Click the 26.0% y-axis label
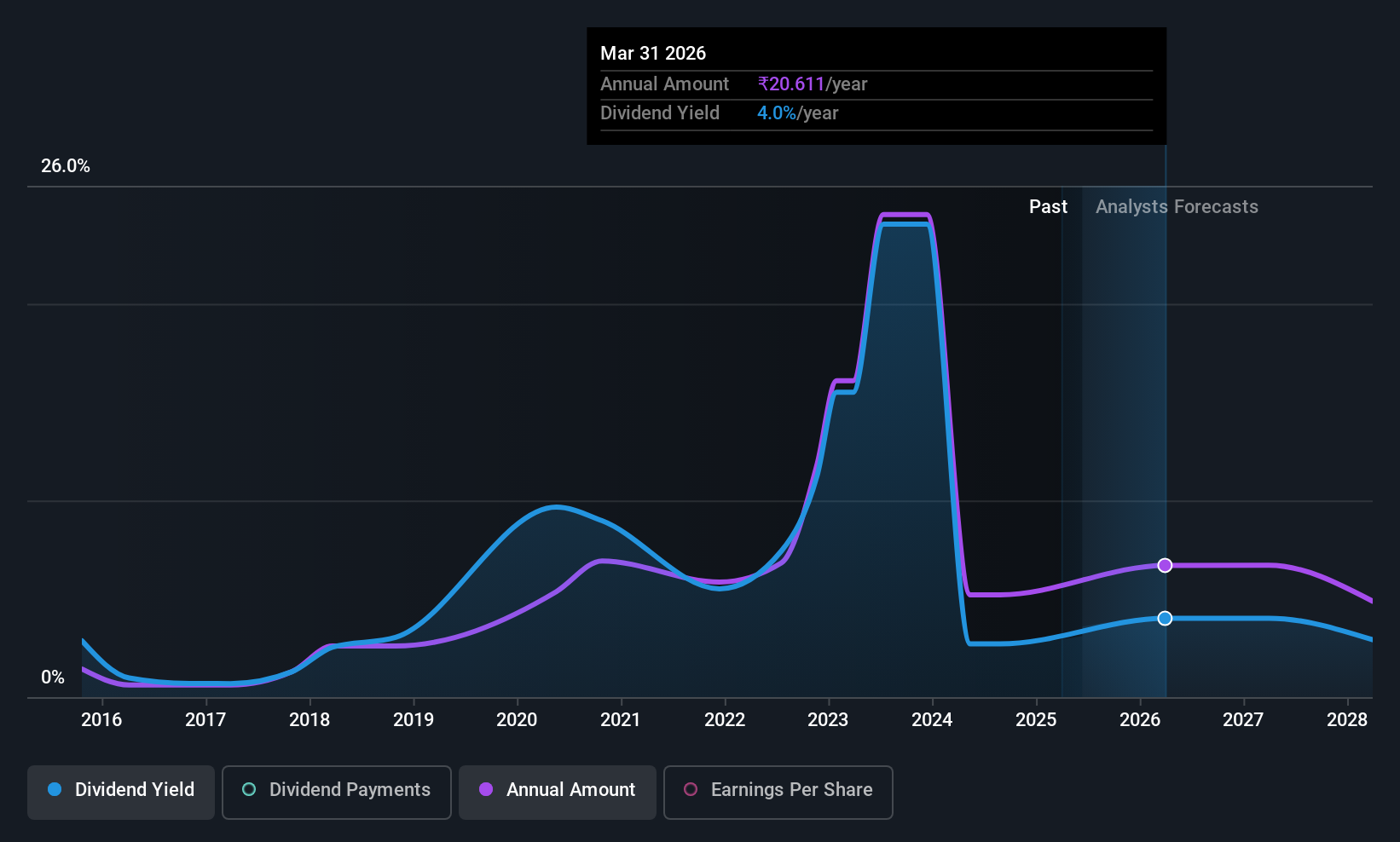Image resolution: width=1400 pixels, height=842 pixels. [66, 166]
